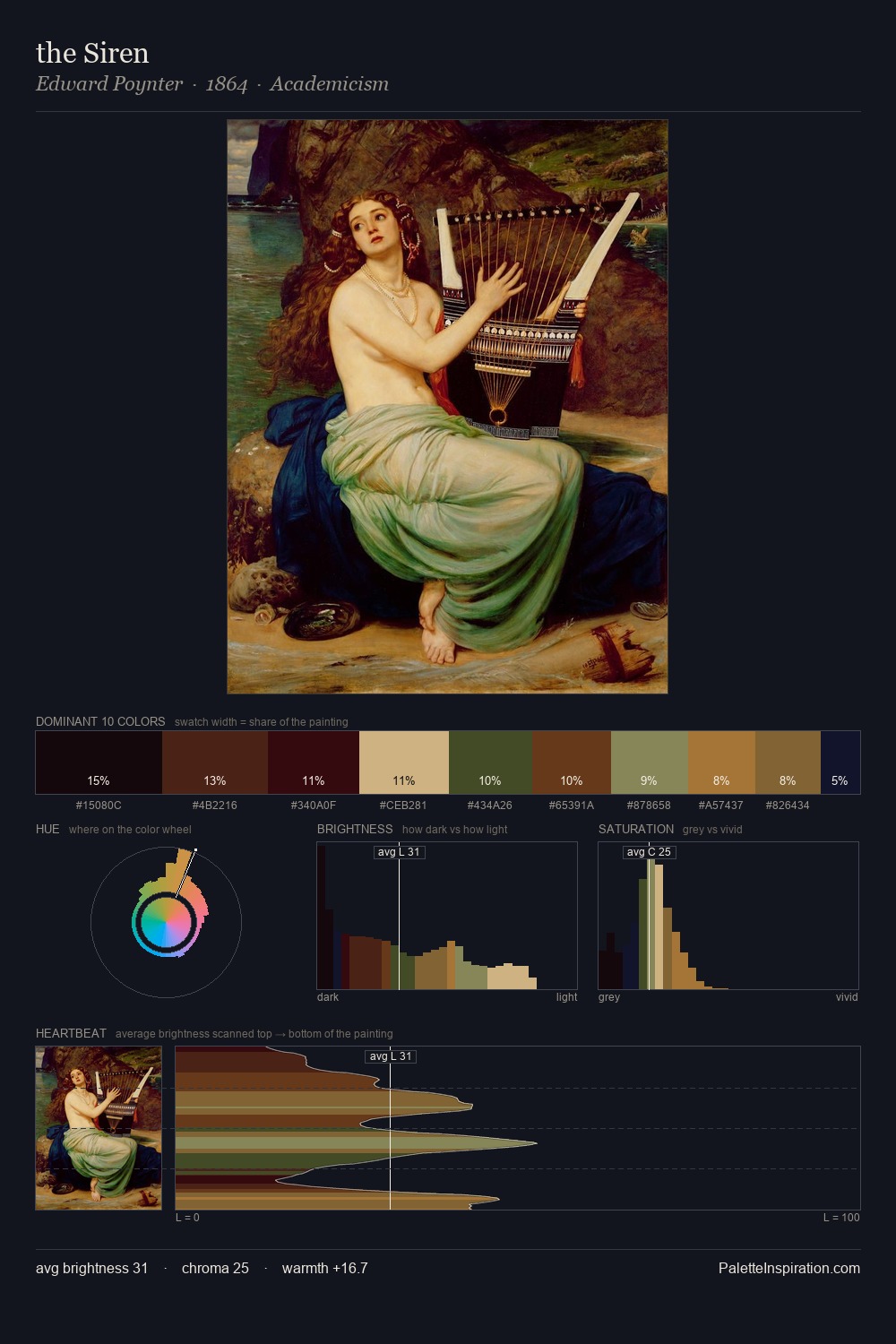Screen dimensions: 896x1344
Task: Click the "grey" axis label
Action: (x=609, y=997)
